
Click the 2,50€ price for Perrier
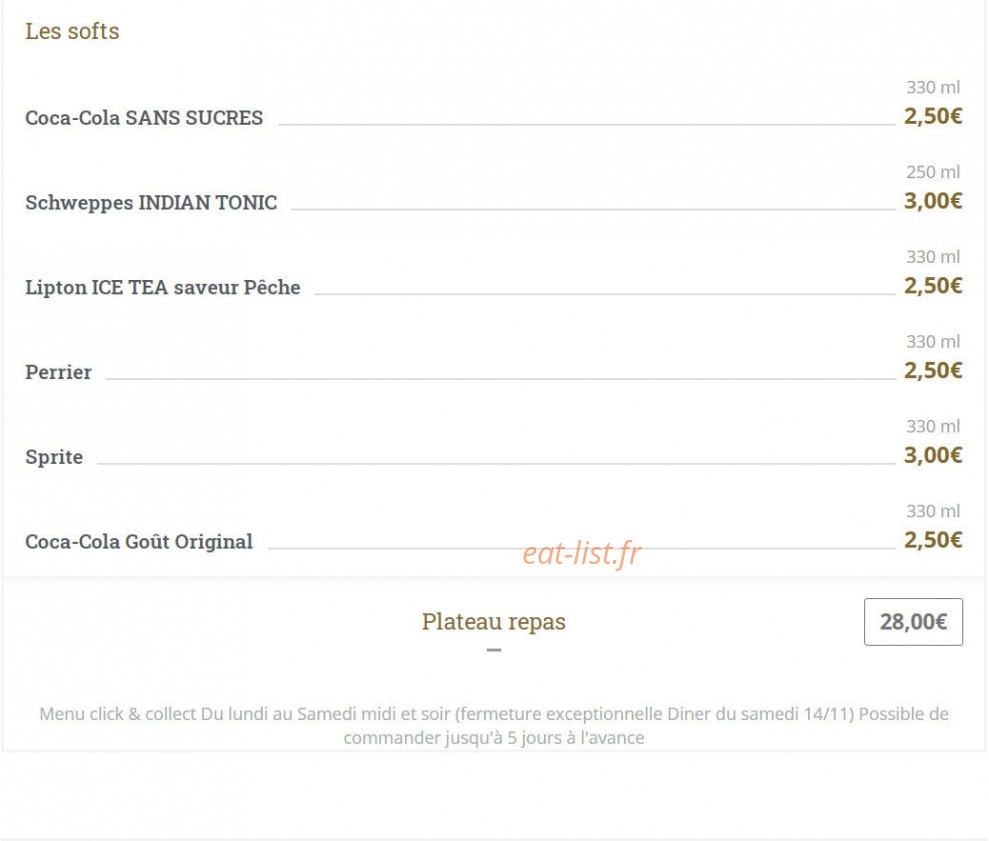pyautogui.click(x=933, y=370)
